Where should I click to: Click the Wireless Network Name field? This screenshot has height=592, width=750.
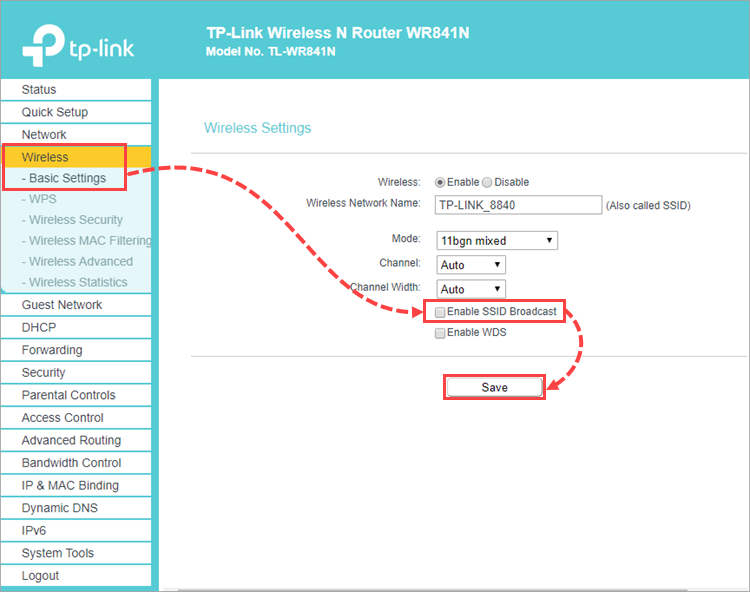click(518, 205)
